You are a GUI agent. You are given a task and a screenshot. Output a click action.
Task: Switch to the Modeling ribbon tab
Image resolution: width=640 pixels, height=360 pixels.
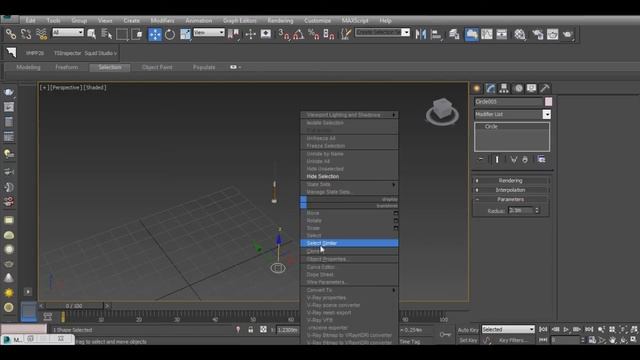tap(28, 67)
